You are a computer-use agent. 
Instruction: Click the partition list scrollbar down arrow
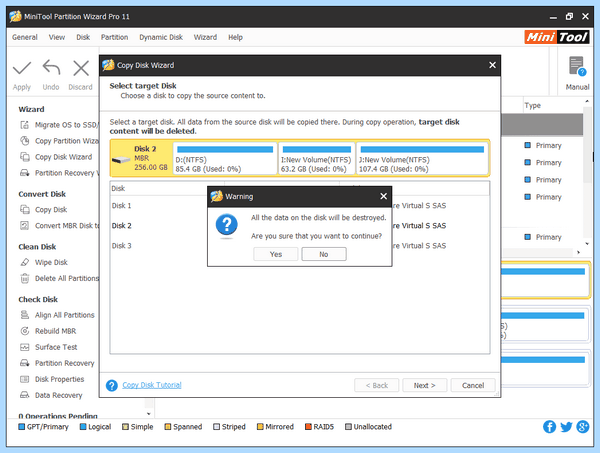tap(587, 244)
